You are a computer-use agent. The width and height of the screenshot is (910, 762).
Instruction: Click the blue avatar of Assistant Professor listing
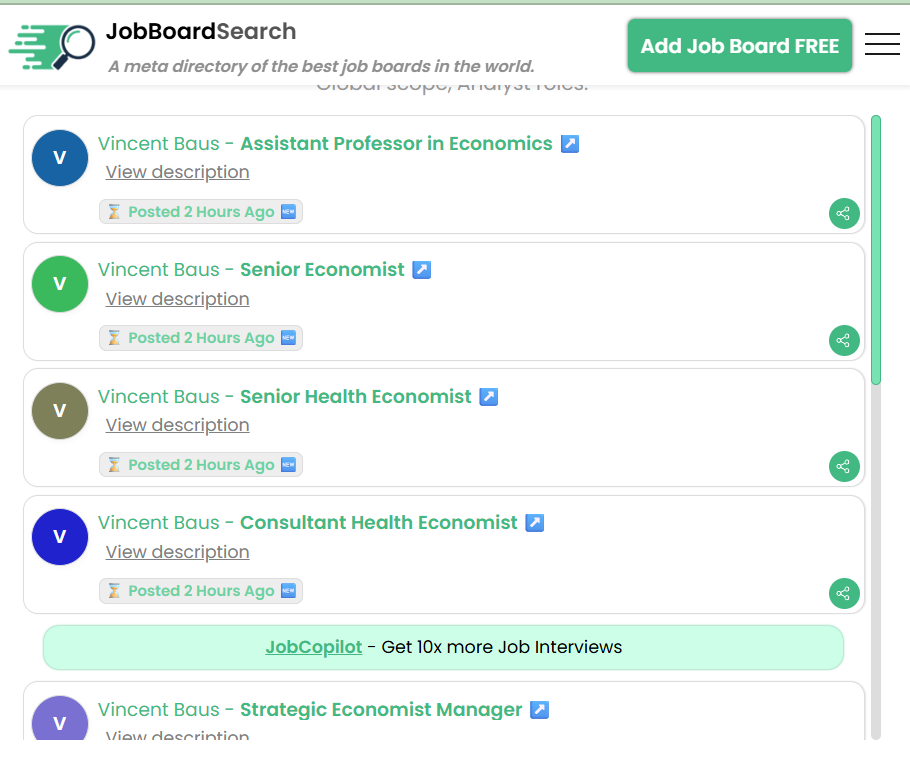(x=60, y=158)
